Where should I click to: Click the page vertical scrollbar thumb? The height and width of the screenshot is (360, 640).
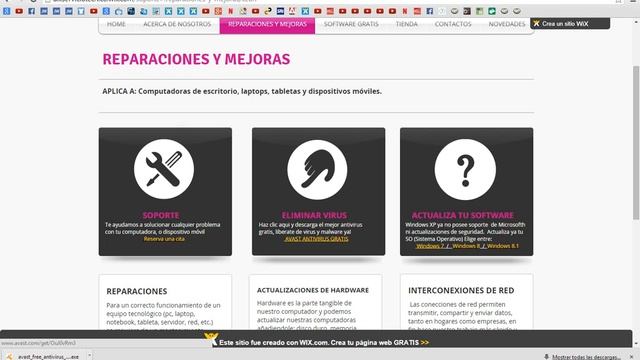[636, 143]
